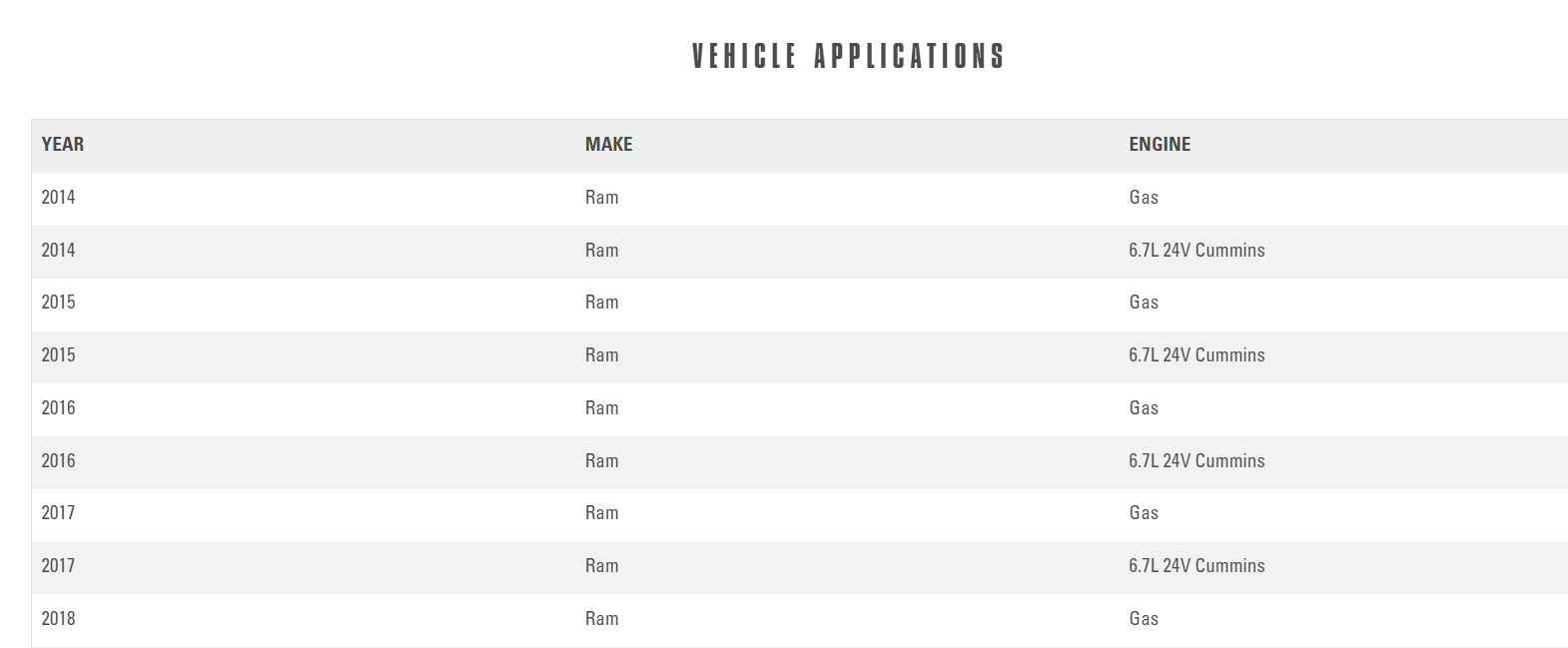
Task: Click the 2014 6.7L 24V Cummins engine cell
Action: (1196, 251)
